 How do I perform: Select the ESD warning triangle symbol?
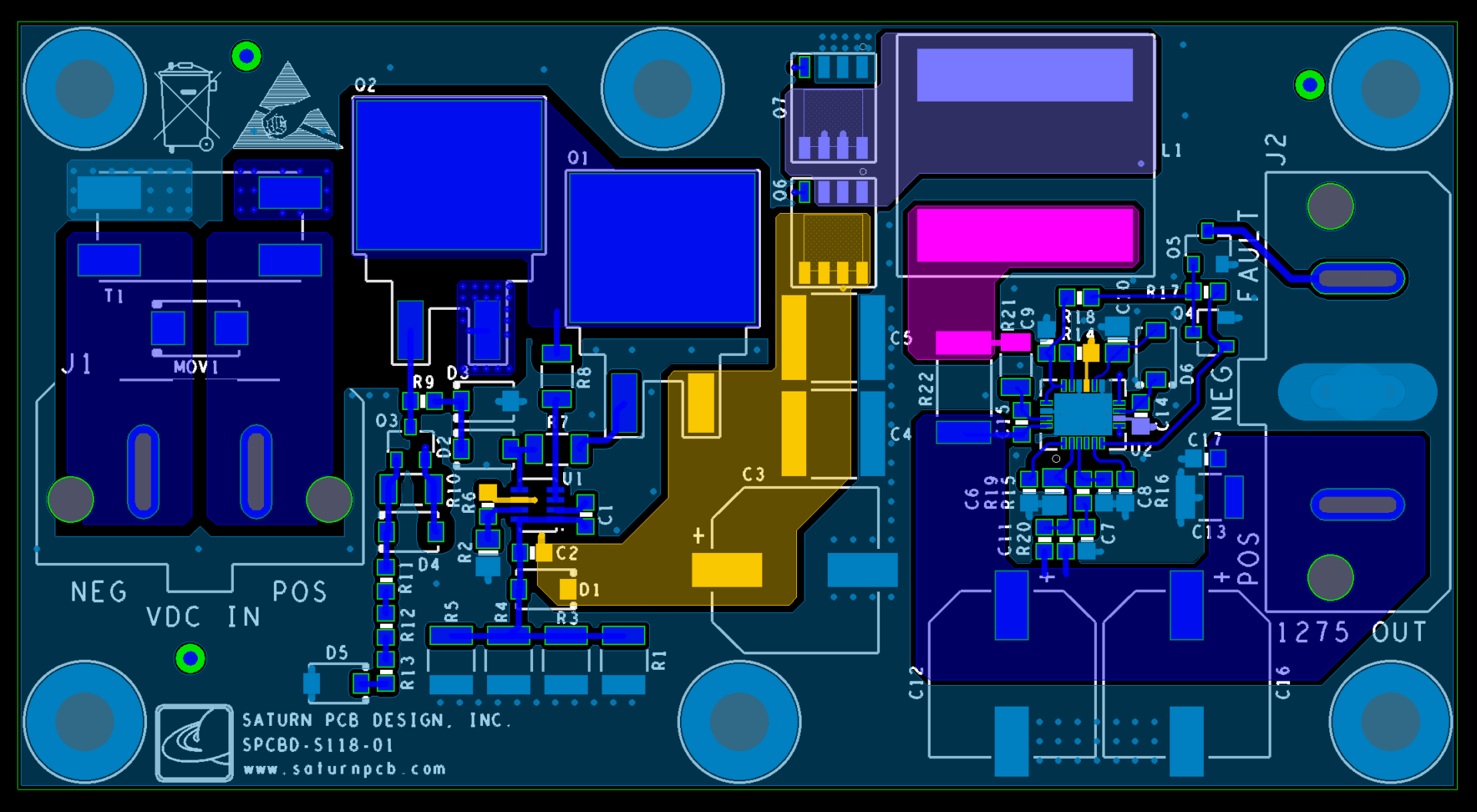[288, 111]
